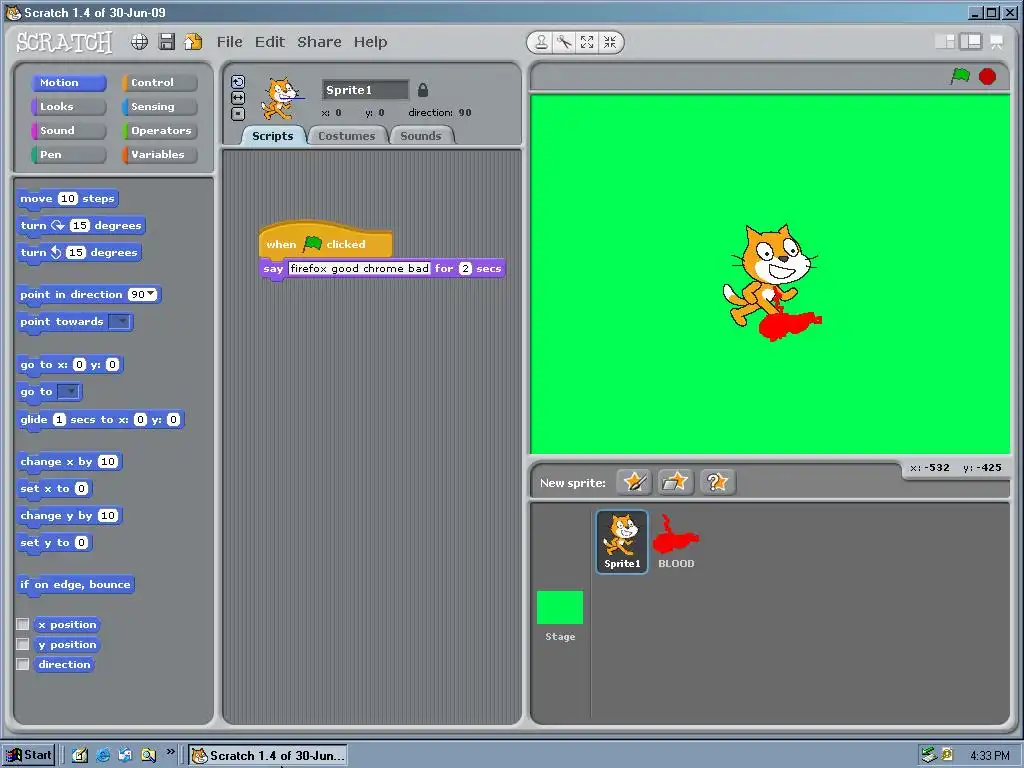Image resolution: width=1024 pixels, height=768 pixels.
Task: Get a surprise sprite
Action: point(717,482)
